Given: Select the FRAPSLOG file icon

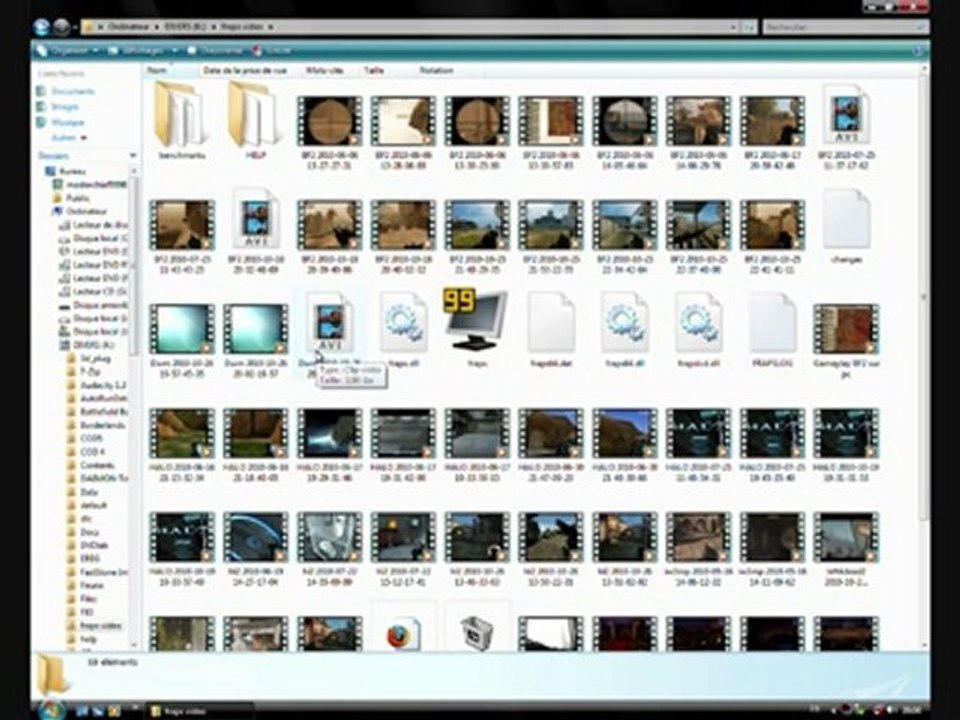Looking at the screenshot, I should point(771,321).
